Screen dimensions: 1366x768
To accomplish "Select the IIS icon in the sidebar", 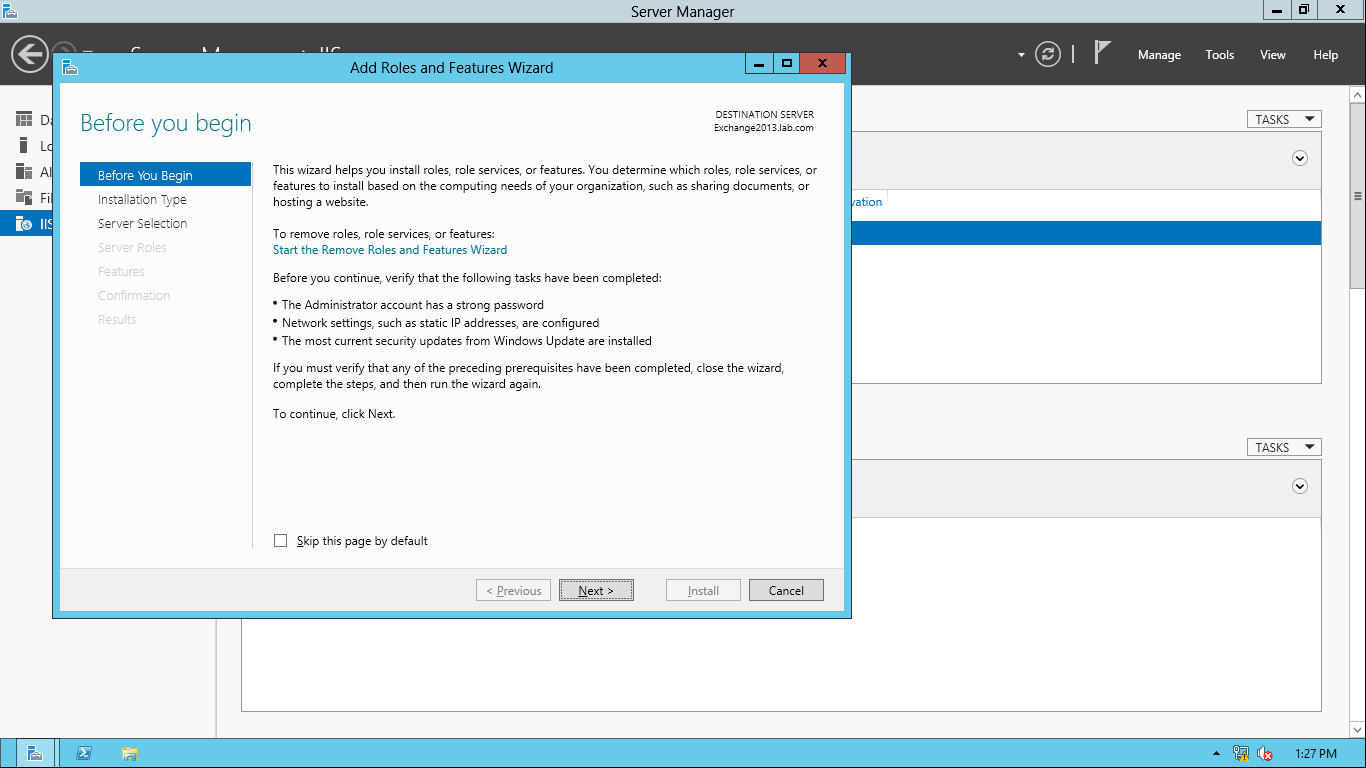I will [24, 224].
